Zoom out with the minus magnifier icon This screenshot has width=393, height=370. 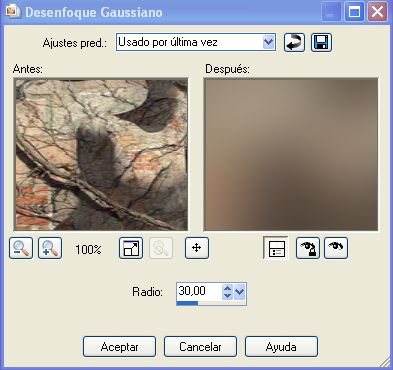21,248
